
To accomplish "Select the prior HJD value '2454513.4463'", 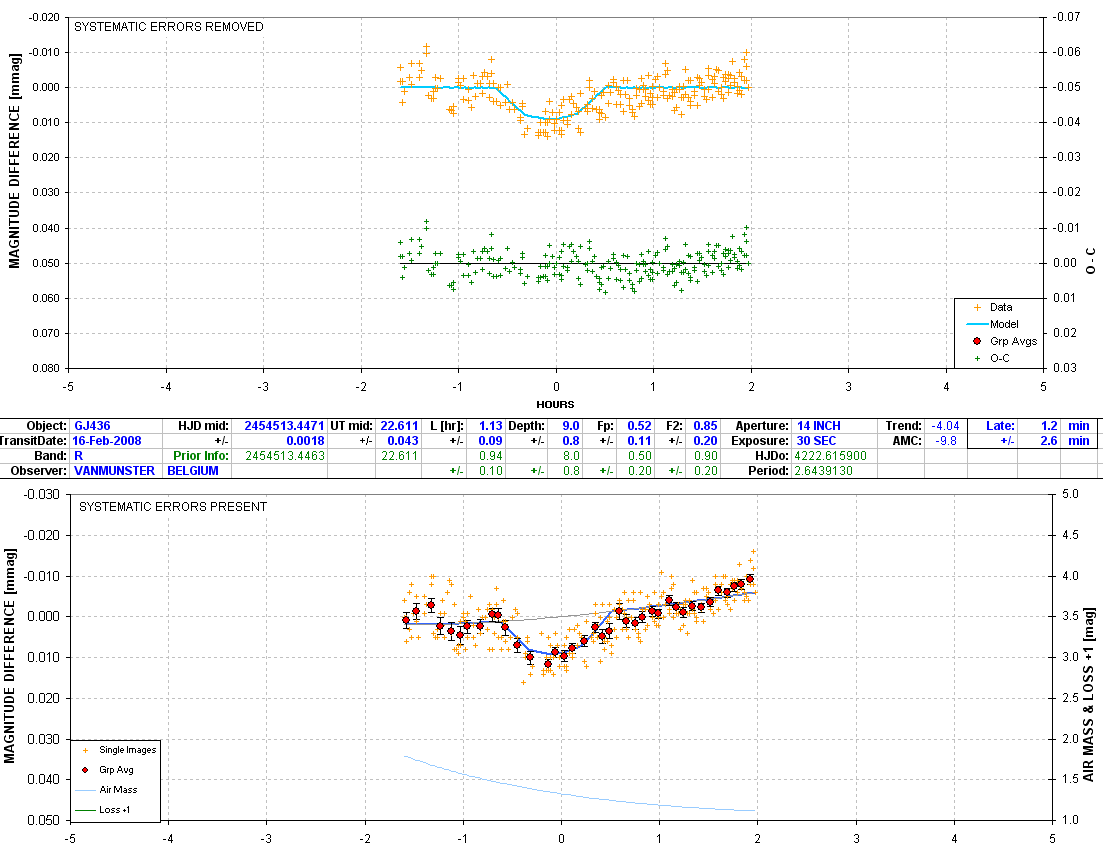I will [x=285, y=456].
